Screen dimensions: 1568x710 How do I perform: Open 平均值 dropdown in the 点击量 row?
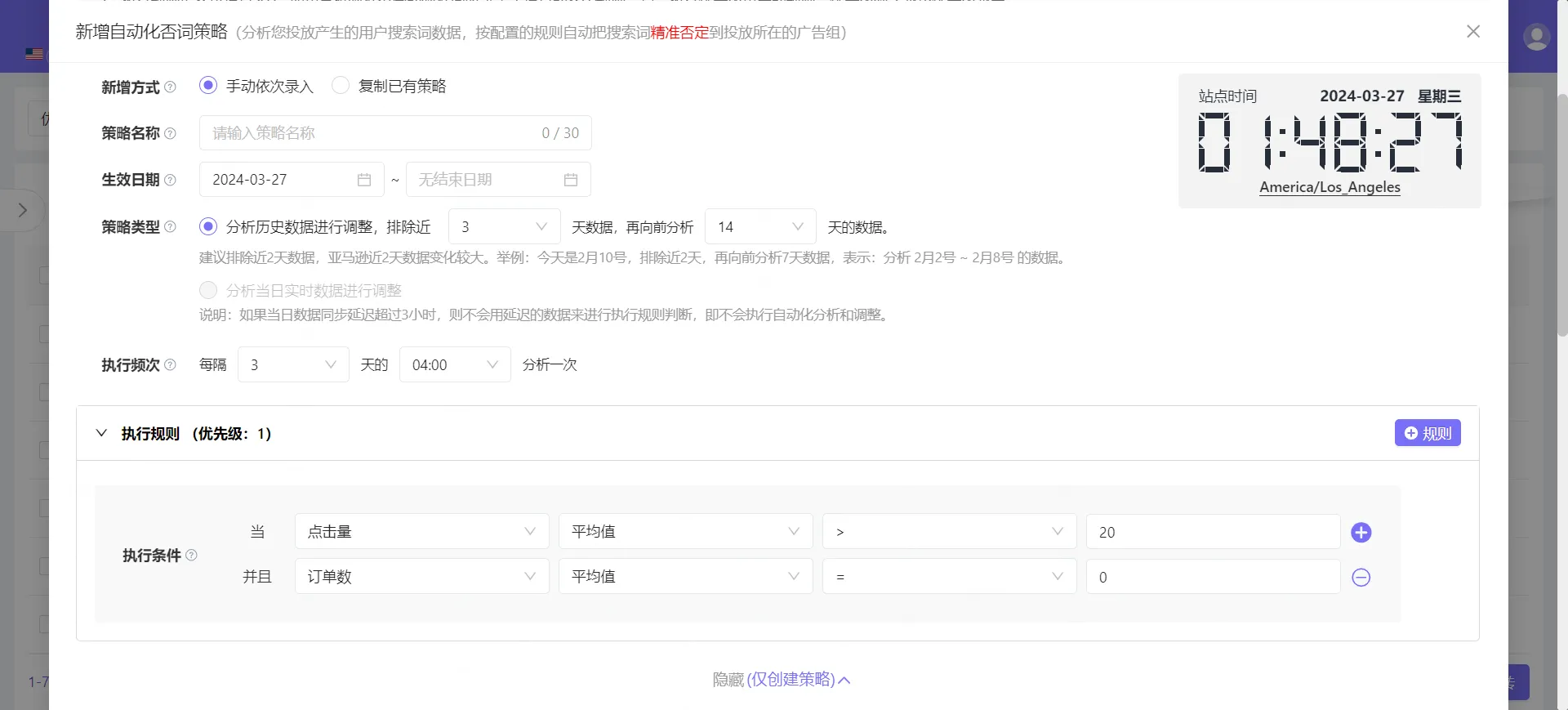tap(686, 532)
